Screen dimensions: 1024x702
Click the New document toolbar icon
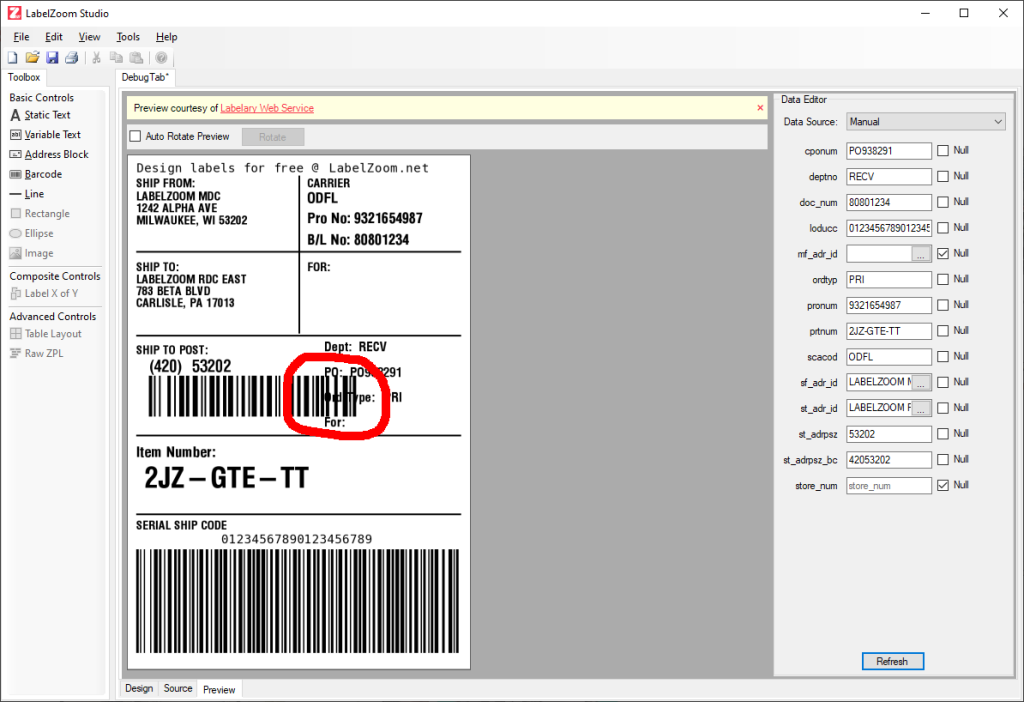pos(12,57)
